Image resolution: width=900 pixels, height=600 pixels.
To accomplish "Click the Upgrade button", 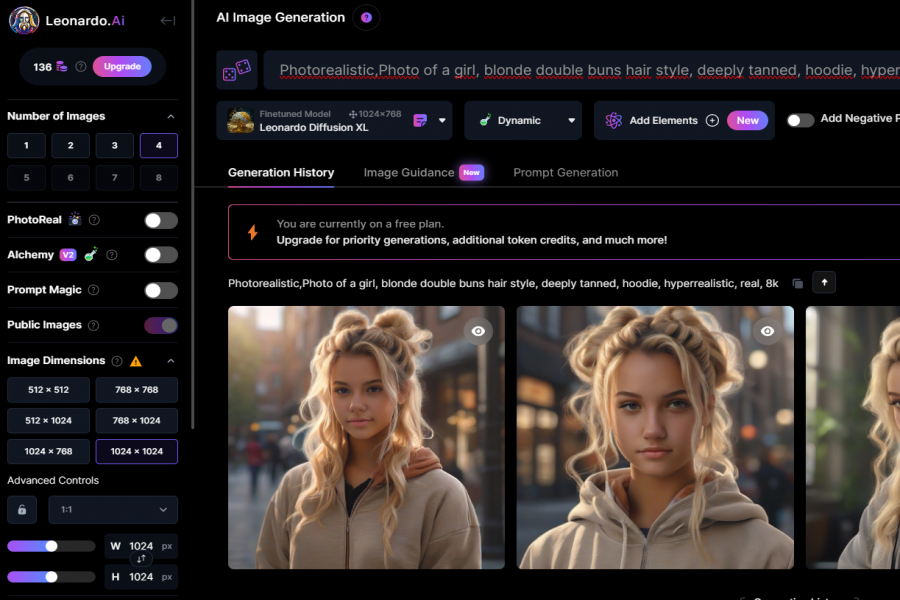I will point(122,66).
